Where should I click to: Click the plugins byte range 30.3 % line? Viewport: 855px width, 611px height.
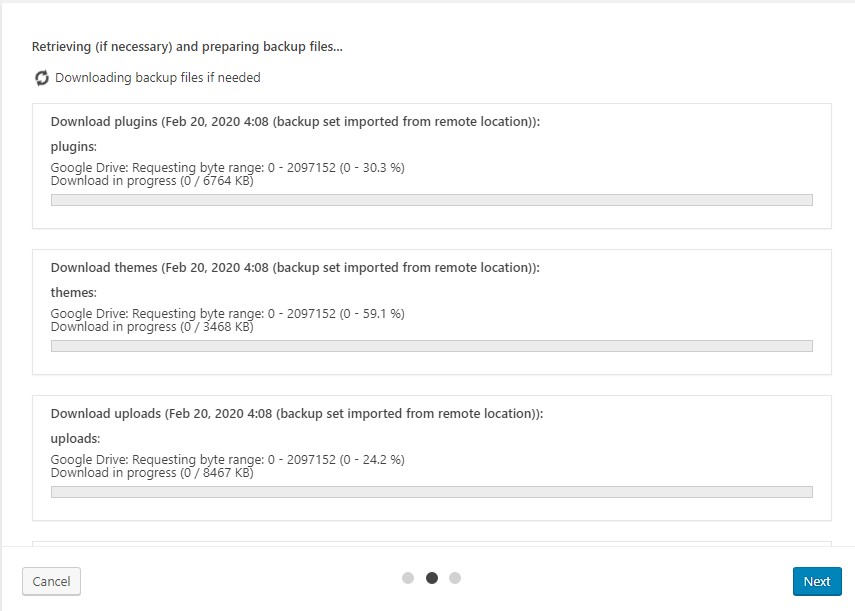pyautogui.click(x=227, y=167)
